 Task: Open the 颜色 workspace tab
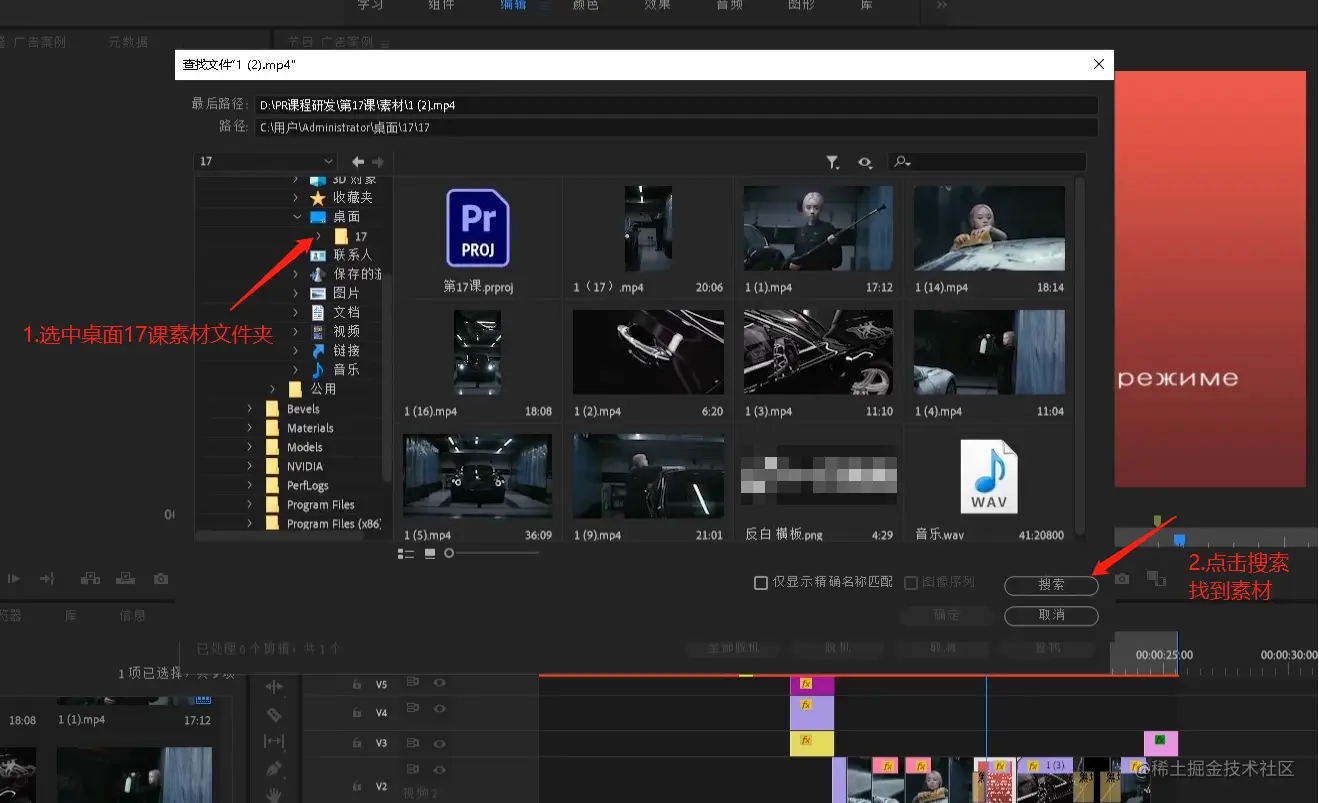(x=585, y=6)
